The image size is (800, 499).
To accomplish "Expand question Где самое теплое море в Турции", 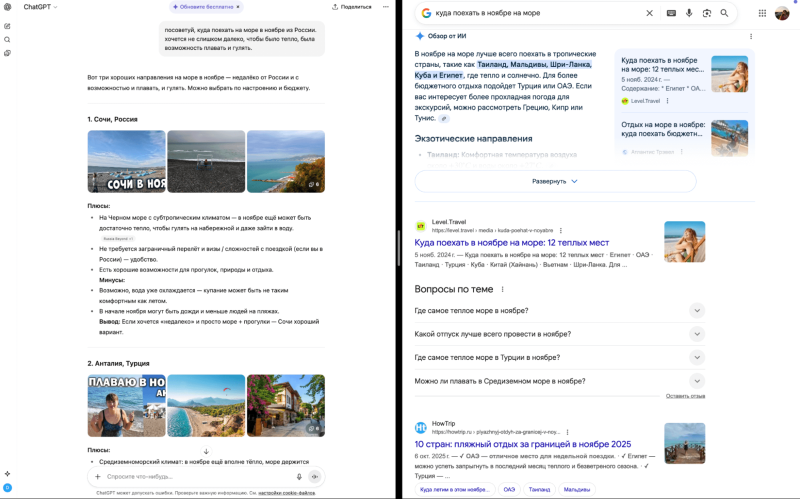I will [560, 358].
